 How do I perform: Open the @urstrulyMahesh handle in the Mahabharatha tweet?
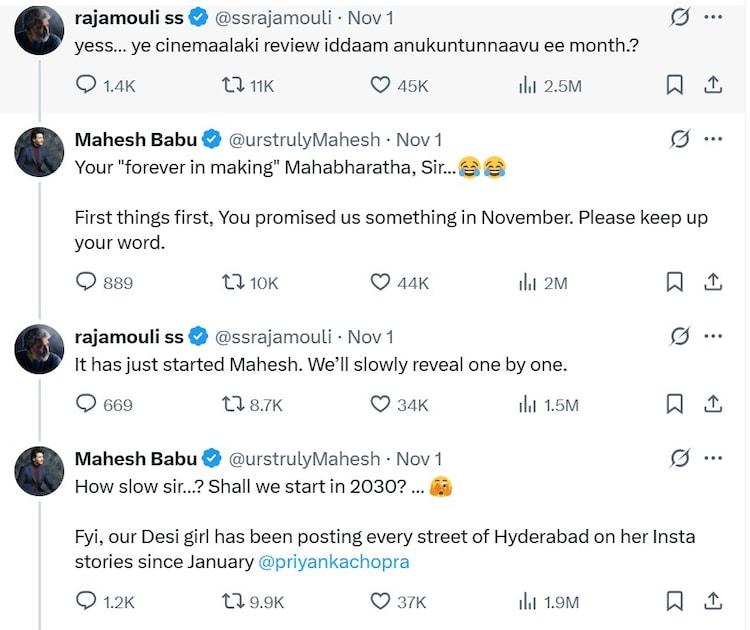[305, 140]
